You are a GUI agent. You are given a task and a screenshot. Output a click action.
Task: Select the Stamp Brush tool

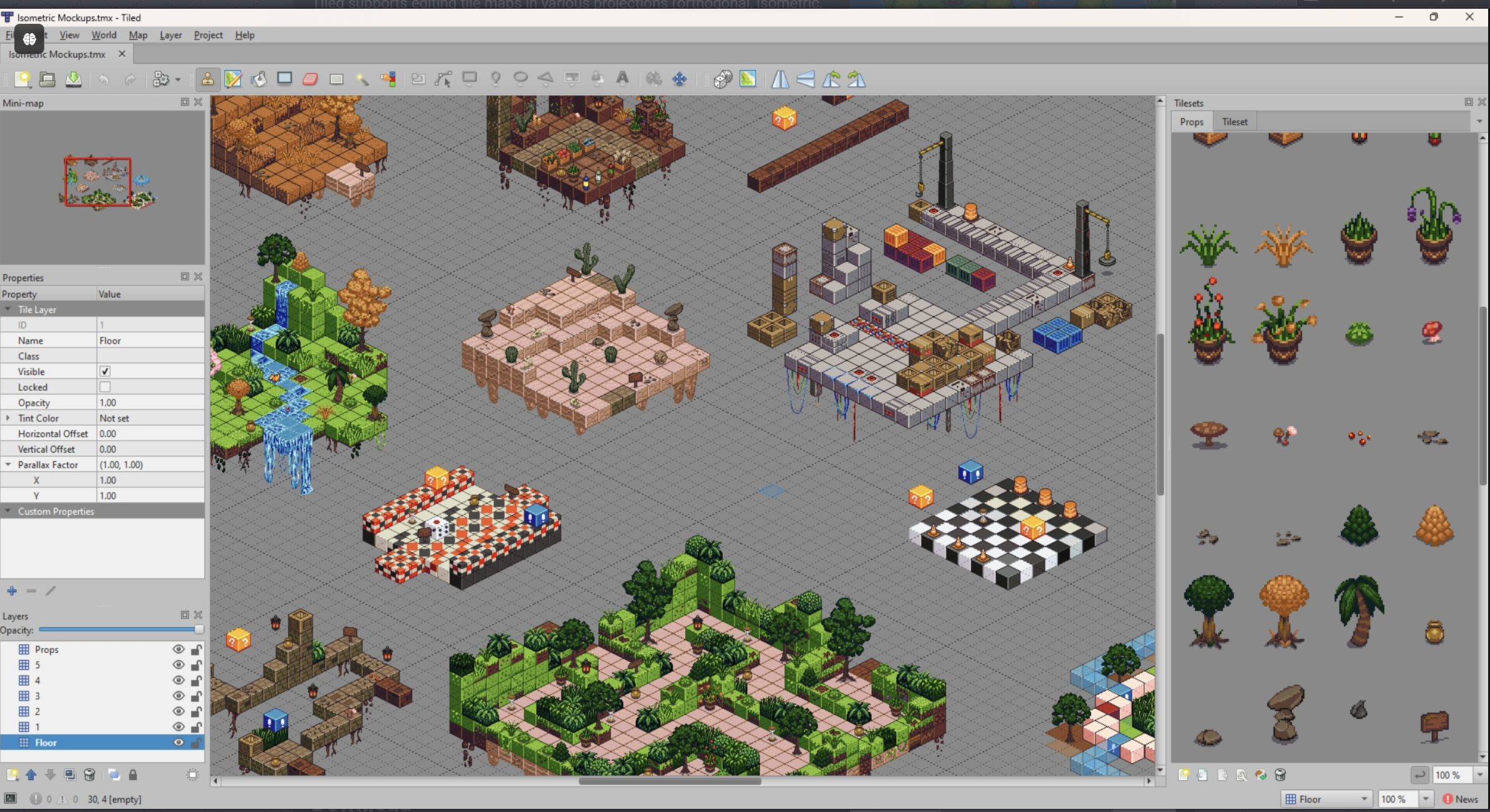(207, 79)
